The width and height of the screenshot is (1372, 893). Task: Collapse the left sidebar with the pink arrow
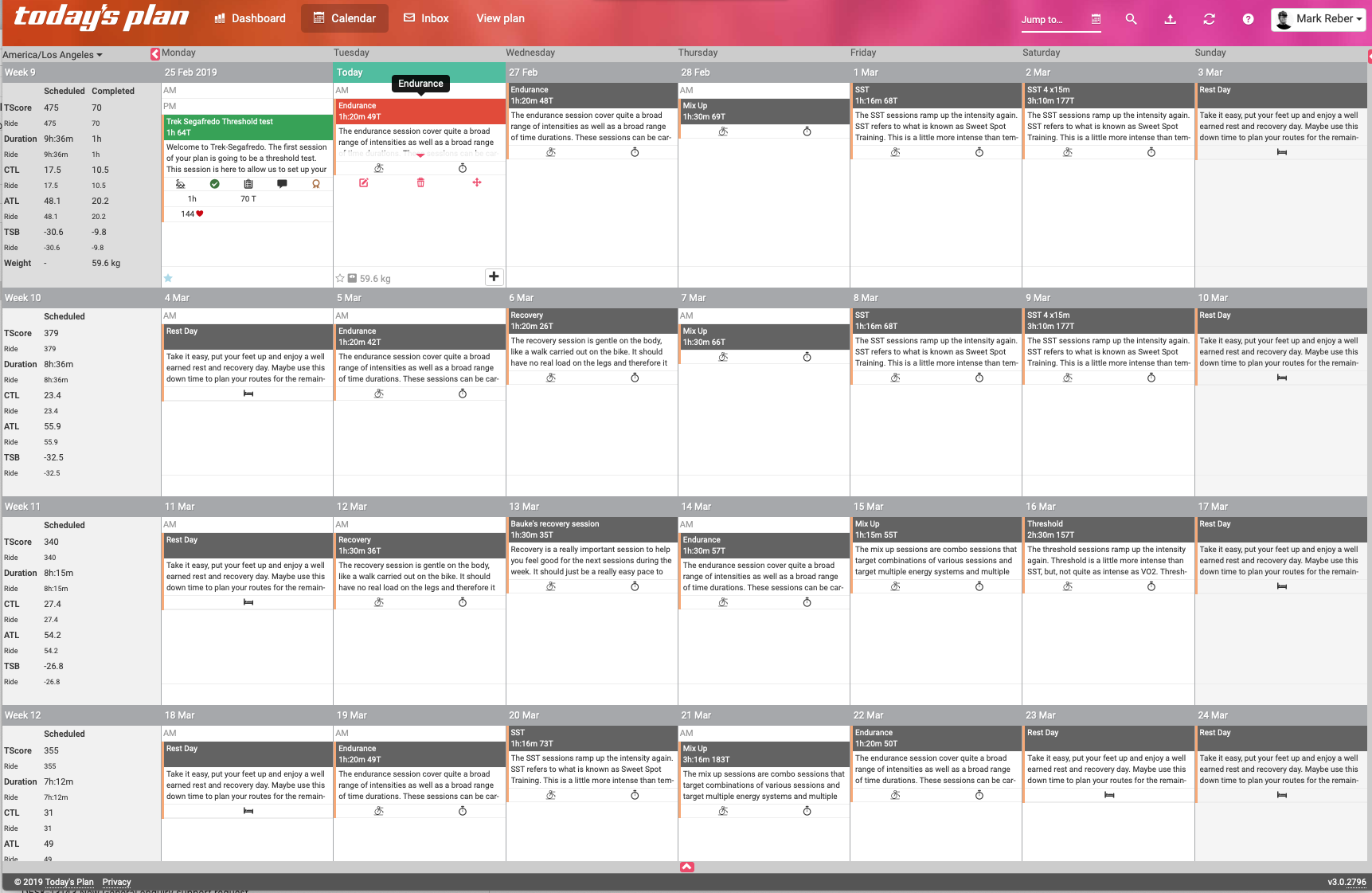click(x=155, y=54)
